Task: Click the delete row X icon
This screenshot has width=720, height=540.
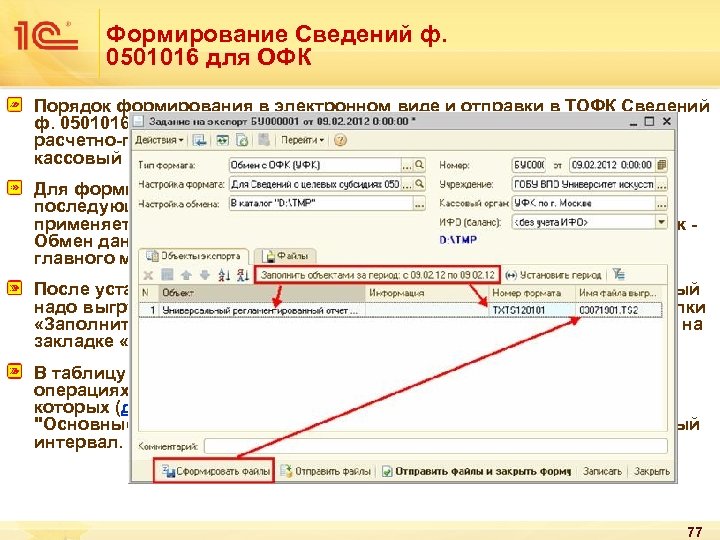Action: coord(148,276)
